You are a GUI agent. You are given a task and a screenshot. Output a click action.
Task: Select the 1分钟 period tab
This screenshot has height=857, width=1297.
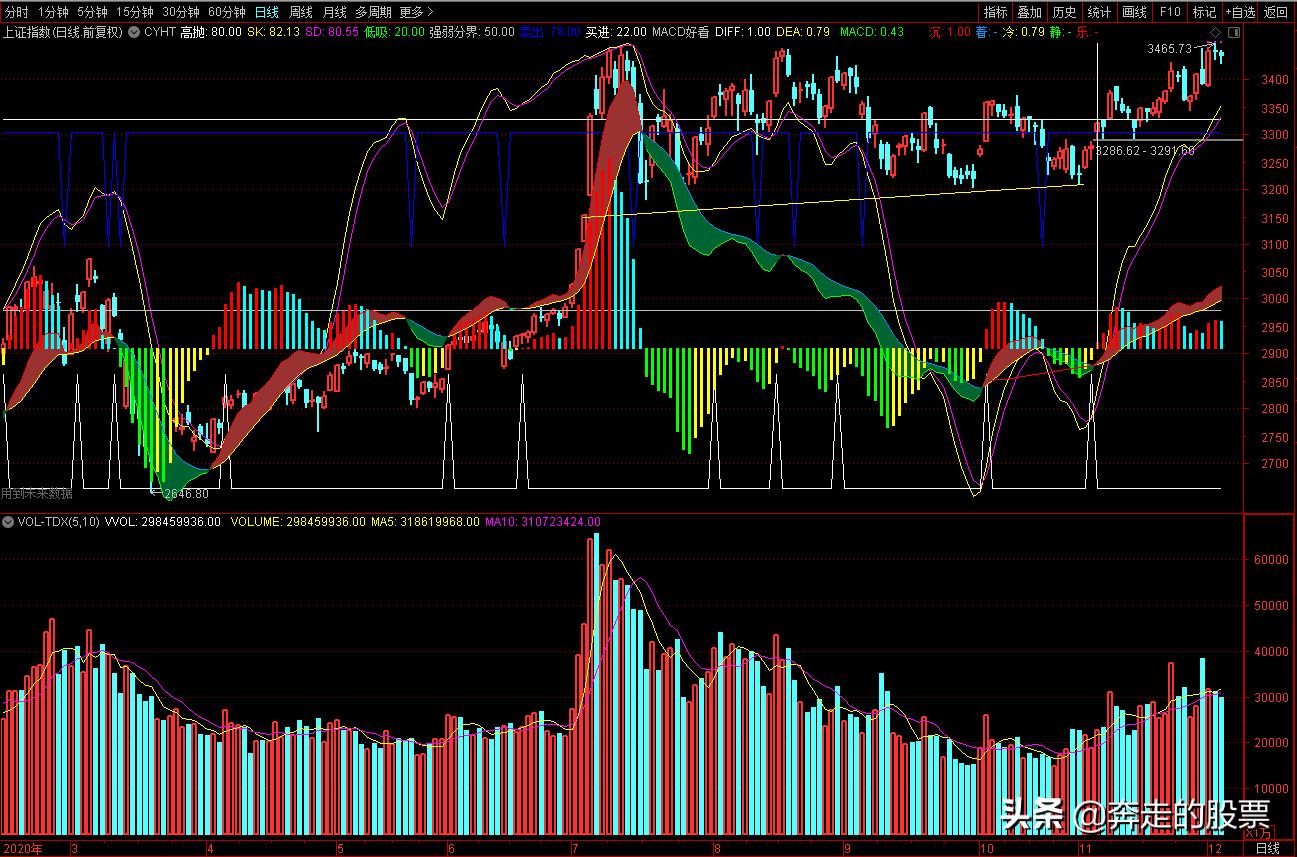[52, 12]
